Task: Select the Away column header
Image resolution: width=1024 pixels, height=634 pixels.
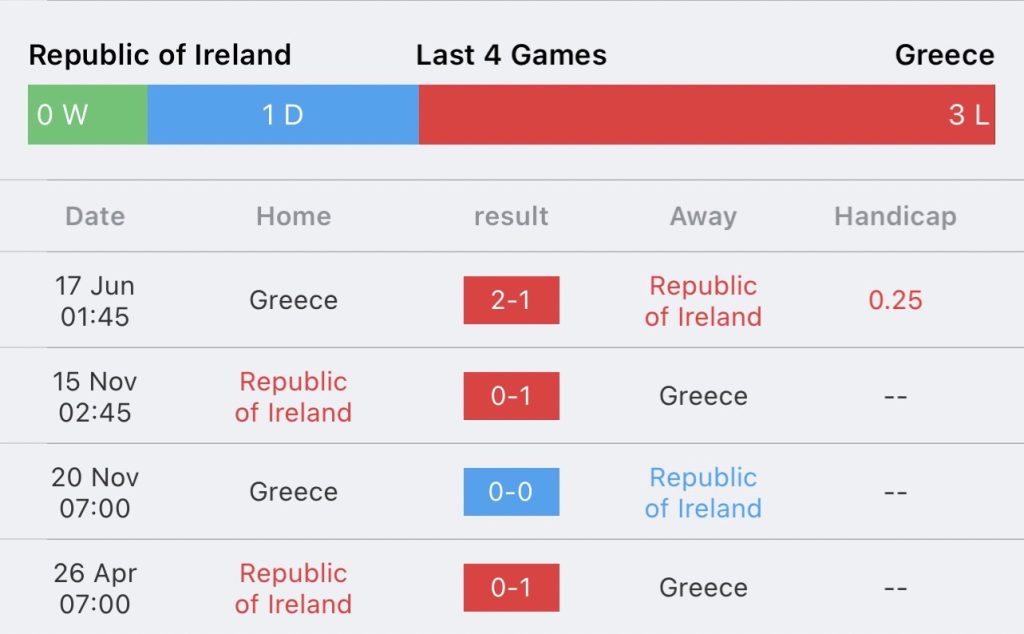Action: [703, 216]
